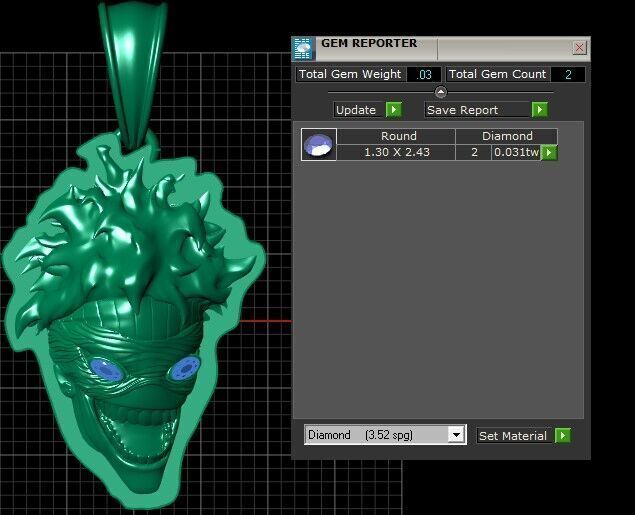Select the left blue gem eye on model
This screenshot has width=635, height=515.
coord(106,370)
